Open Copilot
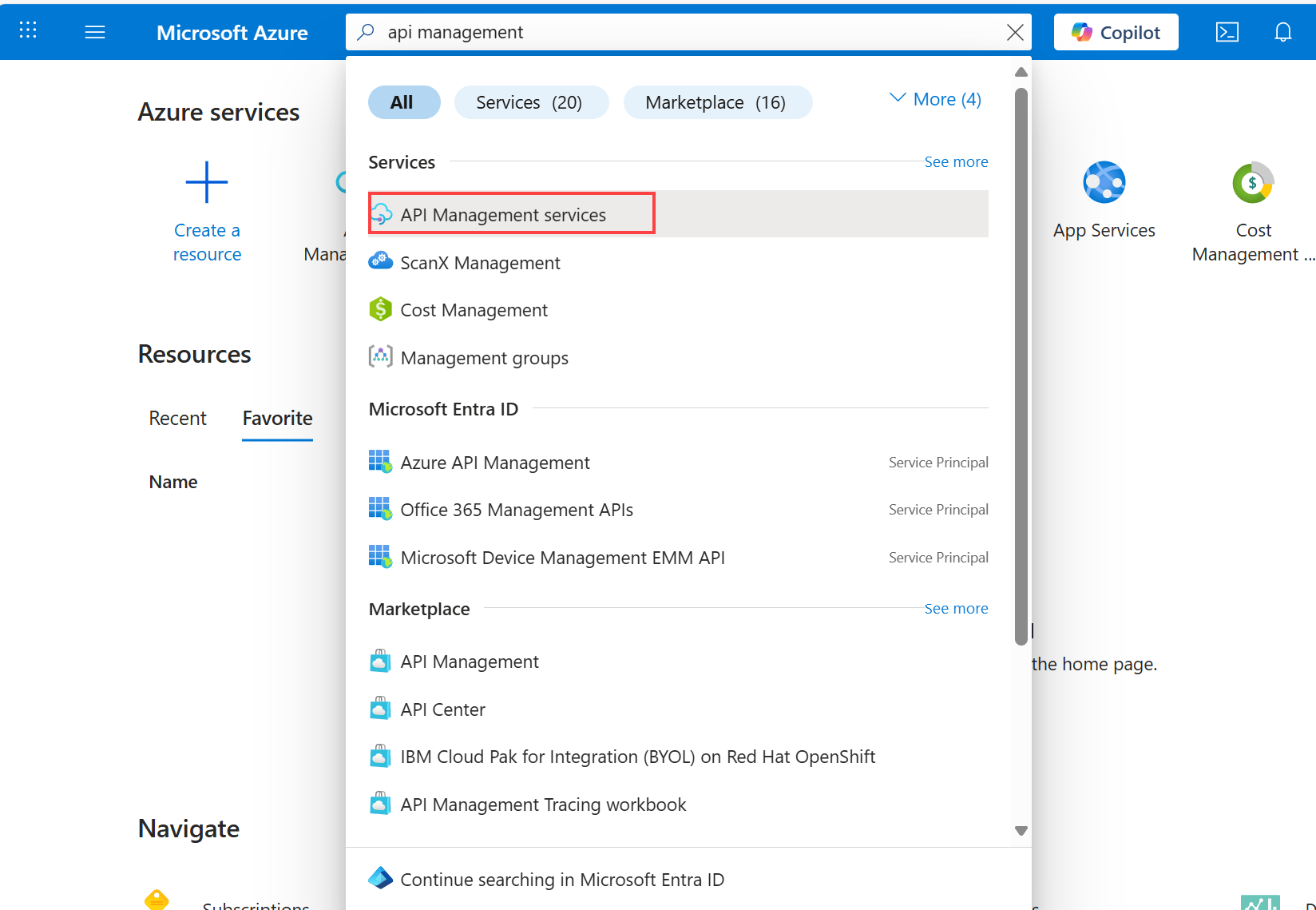This screenshot has height=910, width=1316. click(1116, 32)
